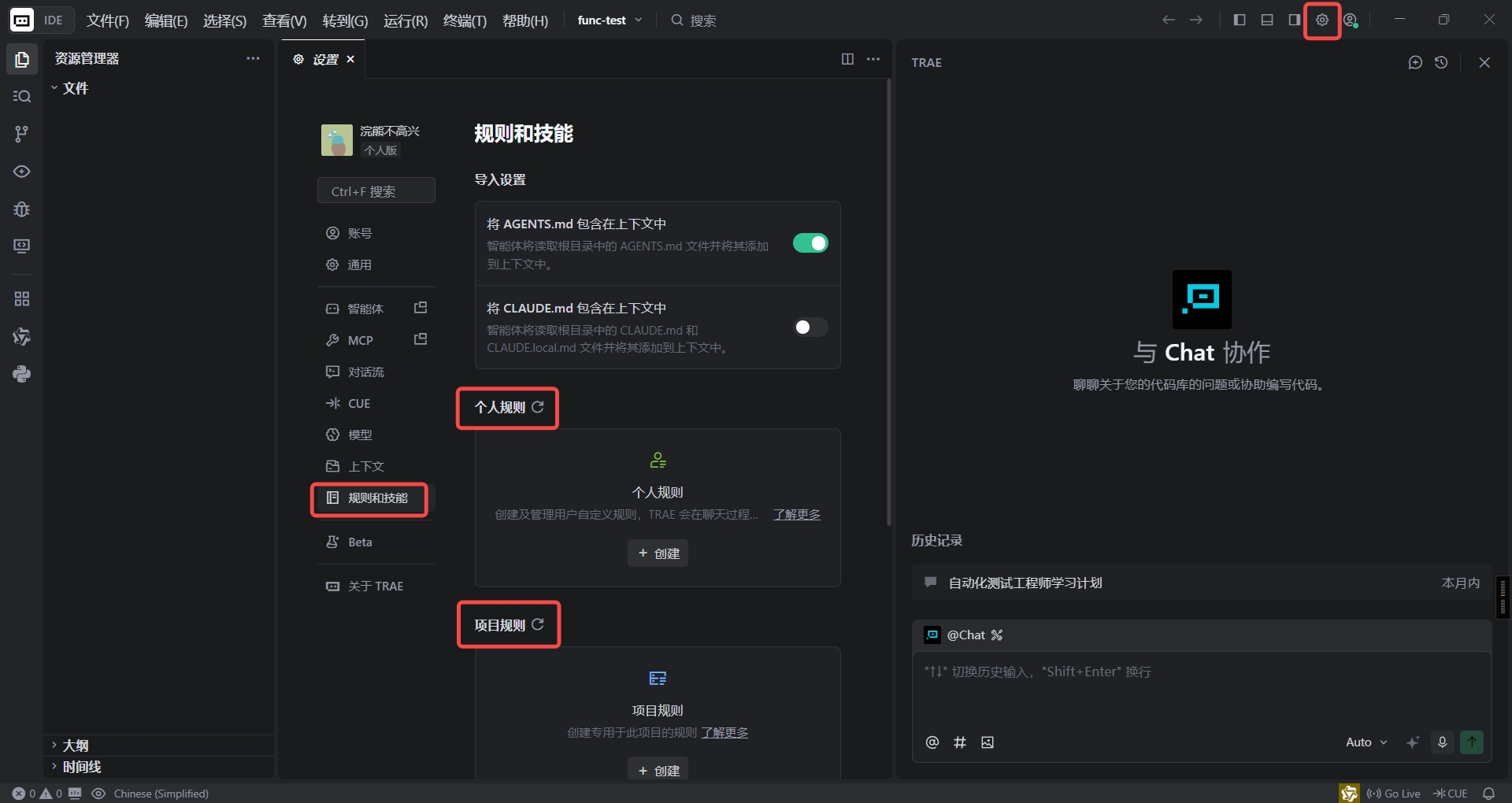Open the Run and Debug bug icon

pyautogui.click(x=21, y=209)
